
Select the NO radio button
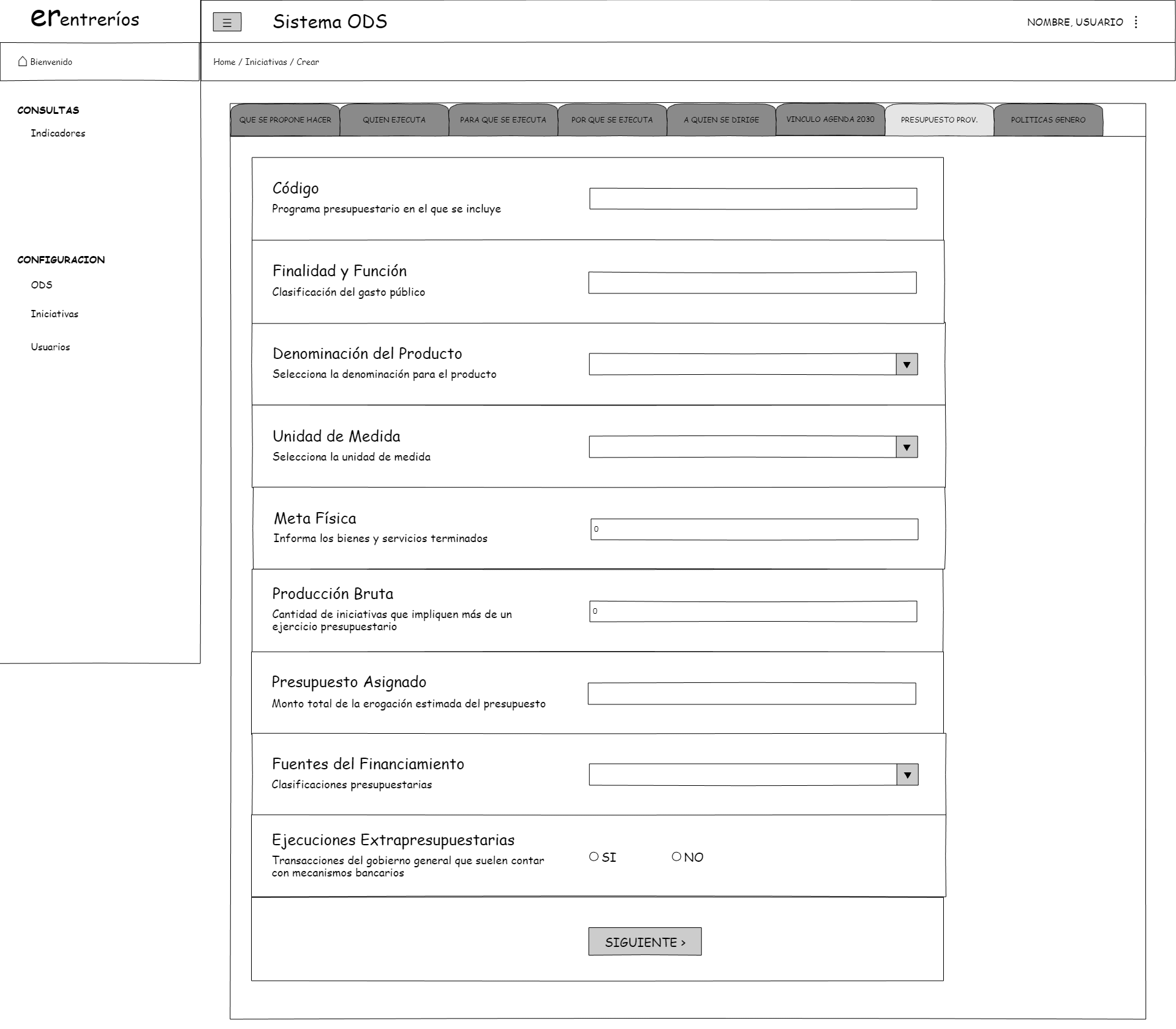[676, 856]
